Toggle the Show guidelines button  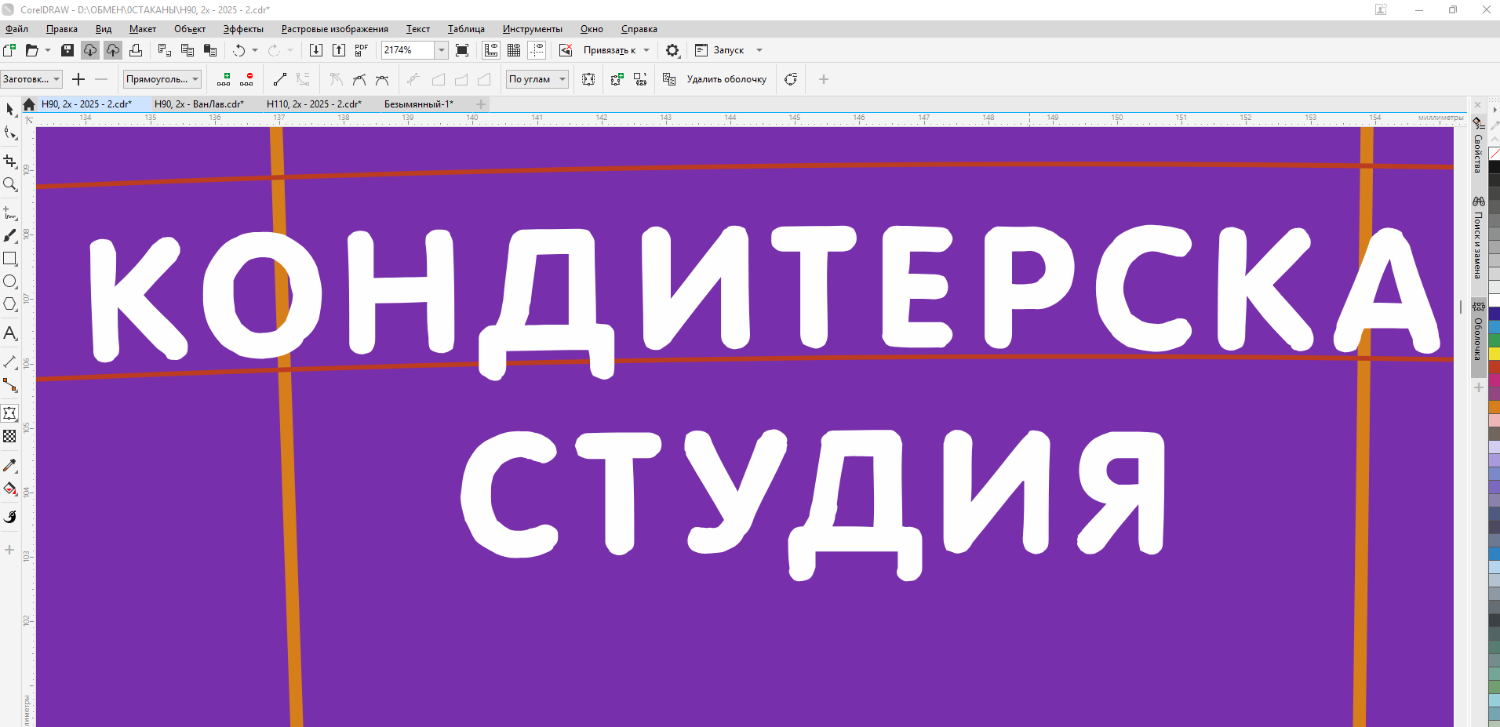(537, 50)
